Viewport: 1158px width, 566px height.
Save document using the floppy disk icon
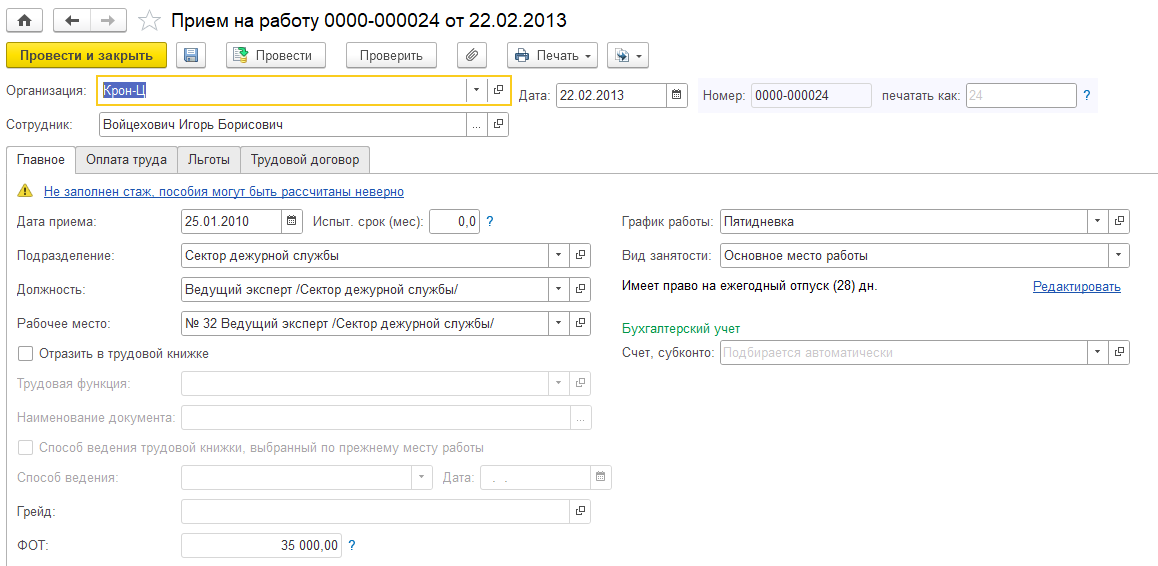(x=190, y=56)
